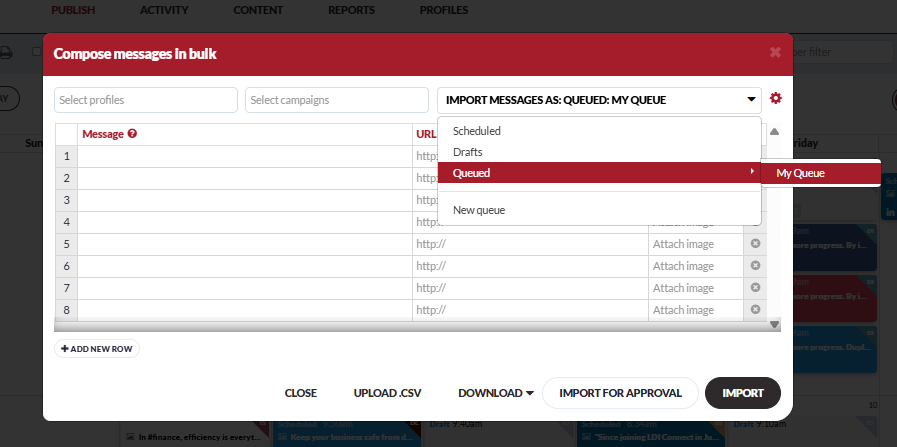
Task: Click the black Import button
Action: coord(743,393)
